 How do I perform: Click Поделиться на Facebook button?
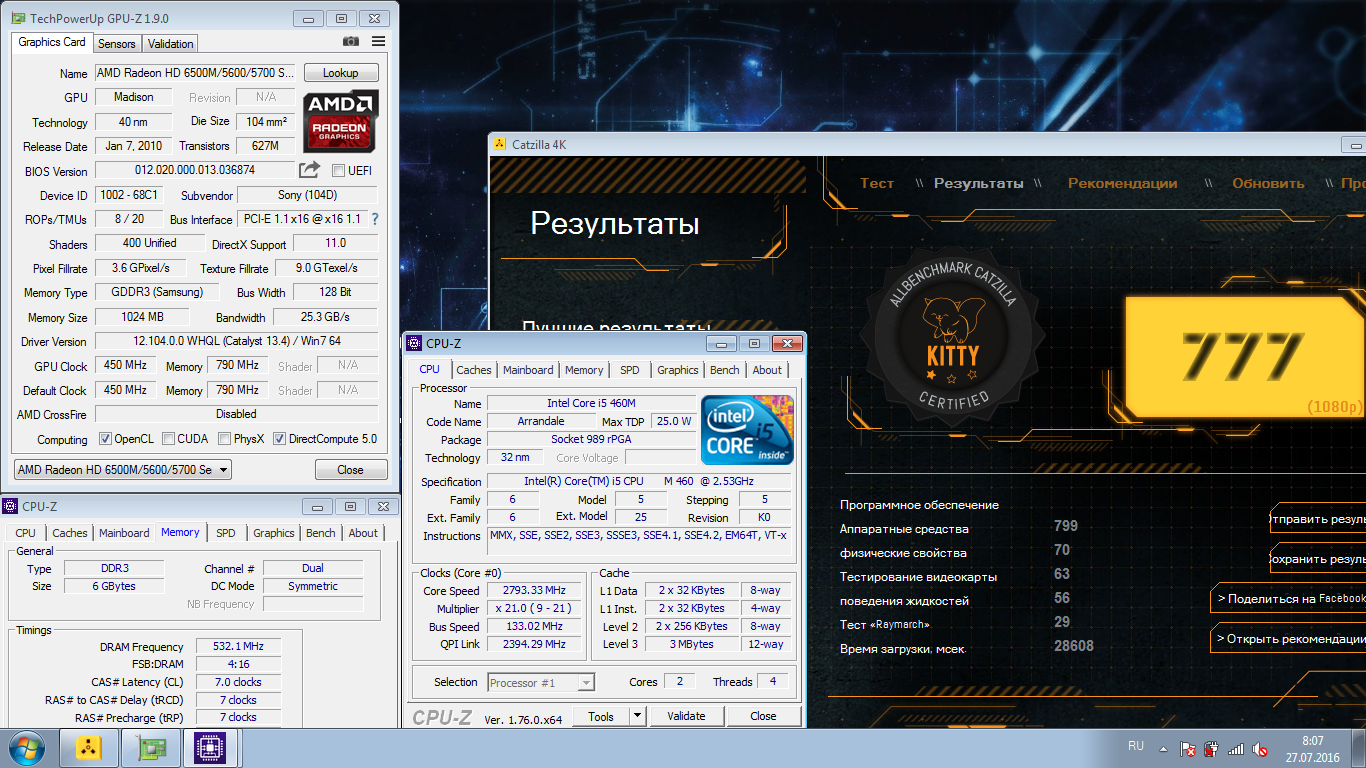tap(1288, 599)
